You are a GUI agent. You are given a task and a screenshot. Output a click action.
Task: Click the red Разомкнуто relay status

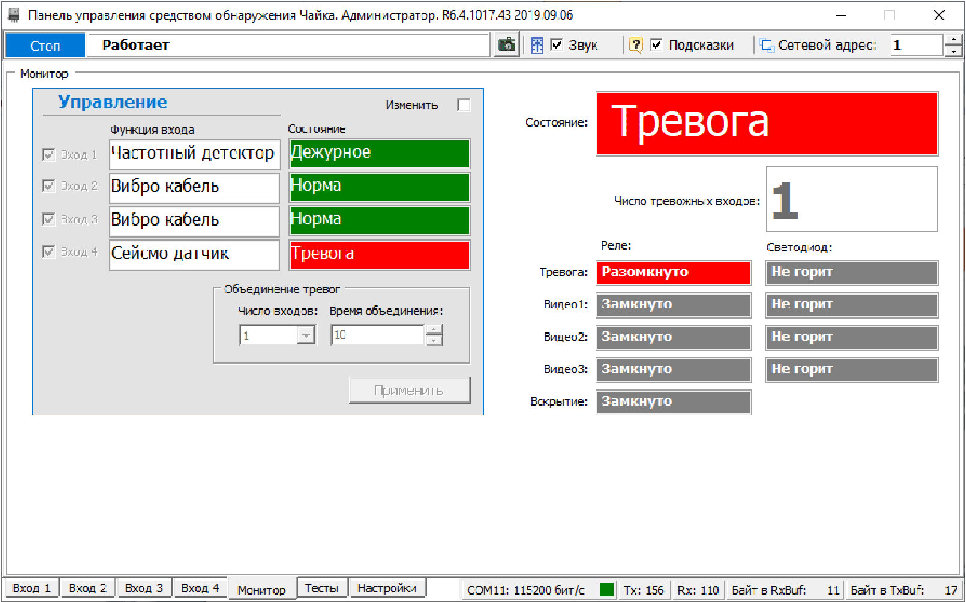click(674, 272)
